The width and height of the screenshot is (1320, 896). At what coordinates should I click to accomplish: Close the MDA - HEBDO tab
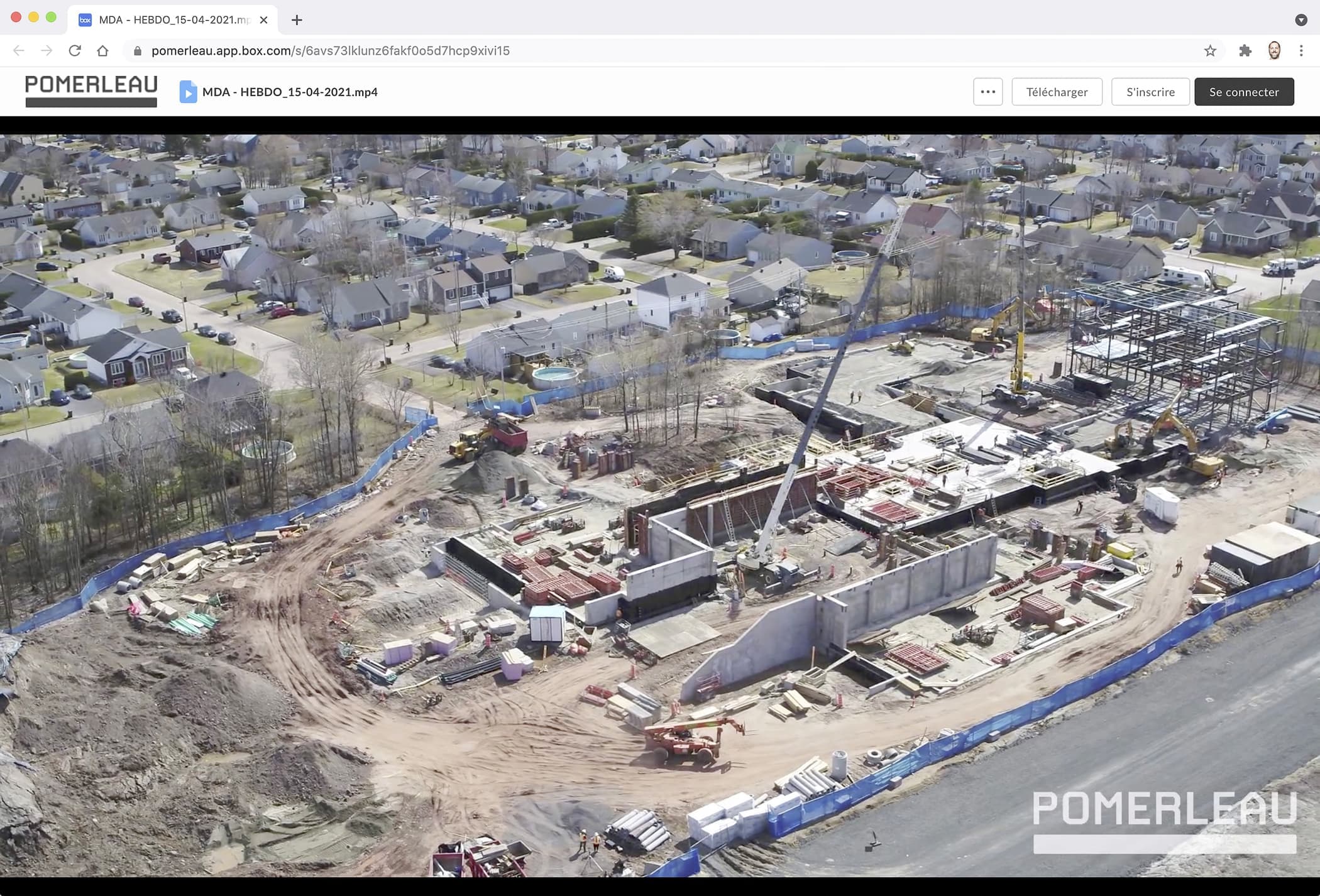pyautogui.click(x=264, y=20)
